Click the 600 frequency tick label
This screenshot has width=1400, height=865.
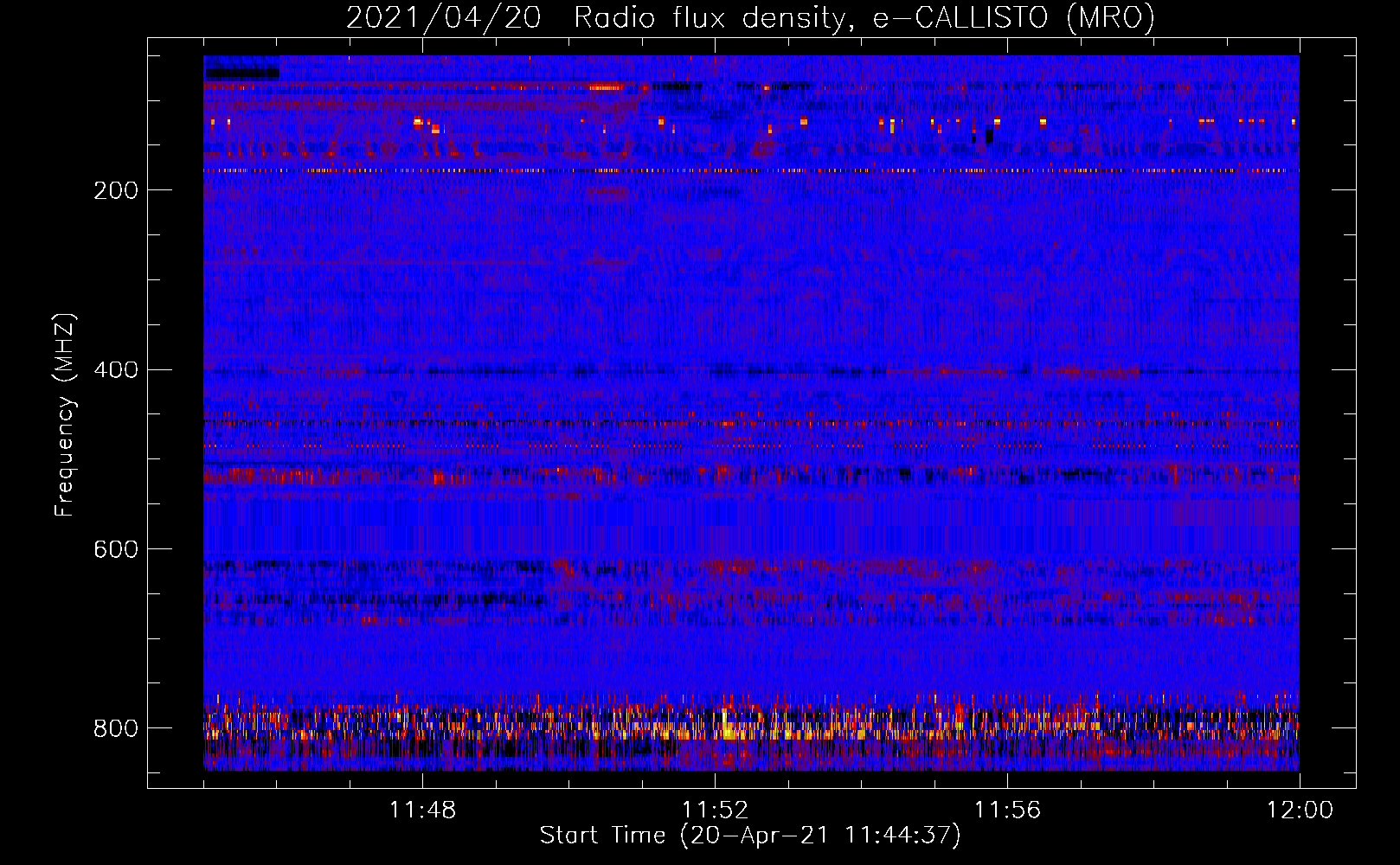pos(116,550)
